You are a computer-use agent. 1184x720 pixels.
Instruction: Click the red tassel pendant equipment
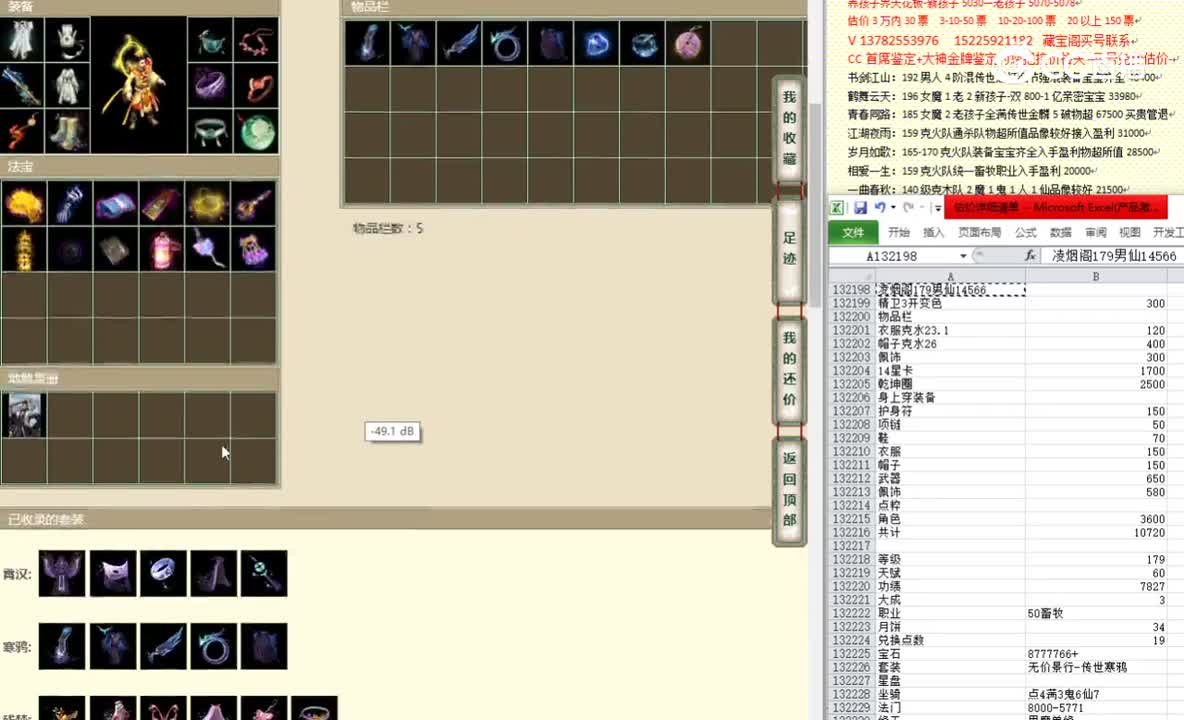pyautogui.click(x=22, y=131)
